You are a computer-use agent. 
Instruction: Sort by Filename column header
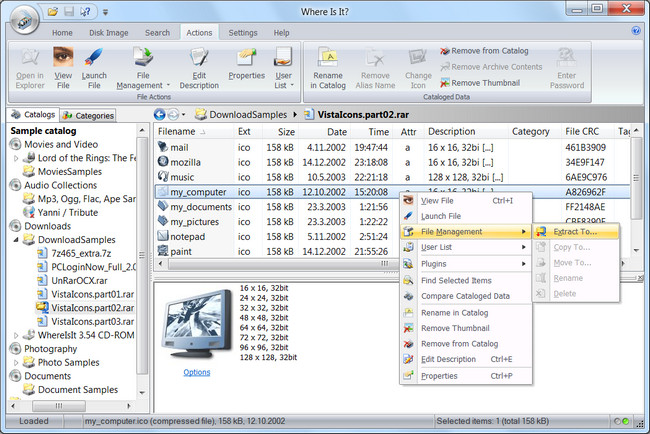(194, 132)
